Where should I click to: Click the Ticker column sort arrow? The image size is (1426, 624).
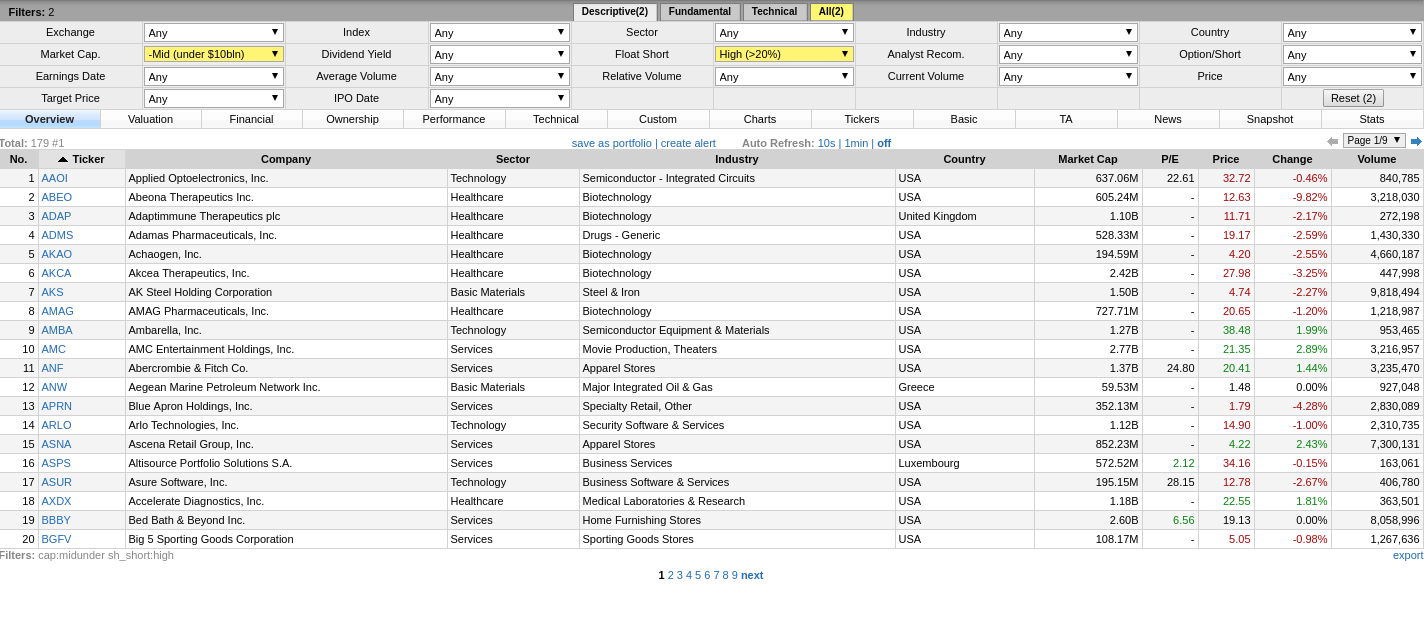pos(63,159)
